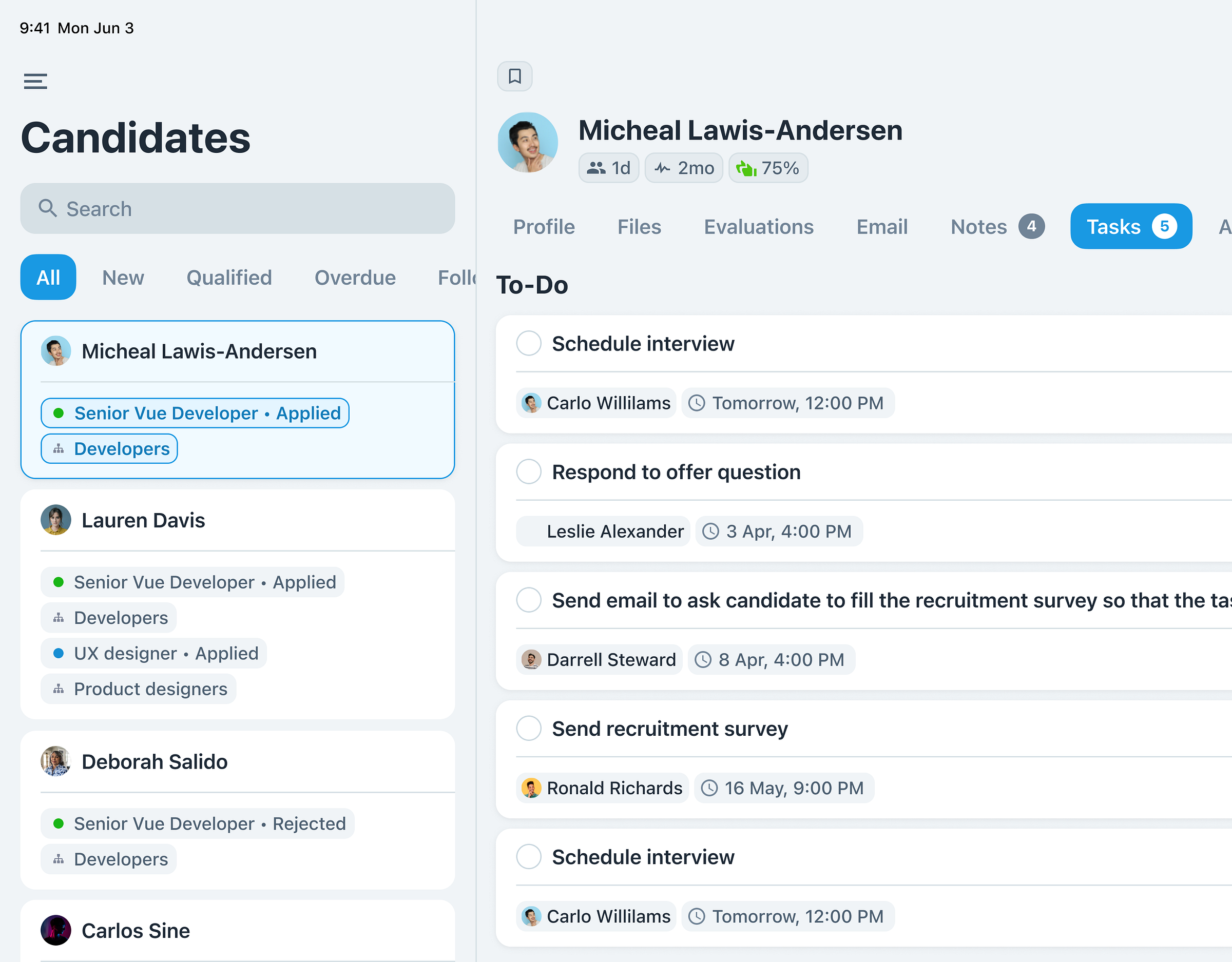Open the Evaluations tab
This screenshot has height=962, width=1232.
point(759,227)
